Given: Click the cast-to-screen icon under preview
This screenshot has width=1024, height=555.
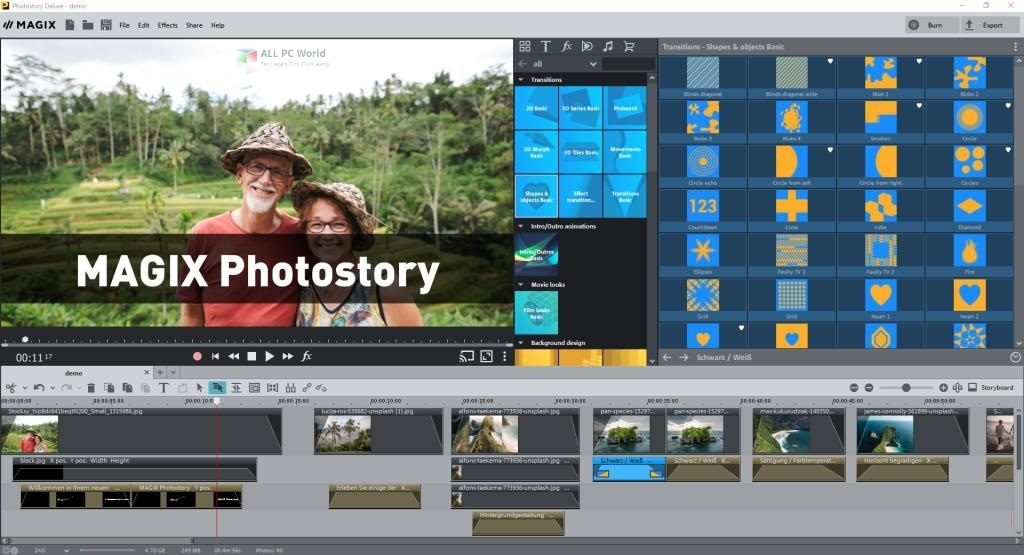Looking at the screenshot, I should (466, 357).
